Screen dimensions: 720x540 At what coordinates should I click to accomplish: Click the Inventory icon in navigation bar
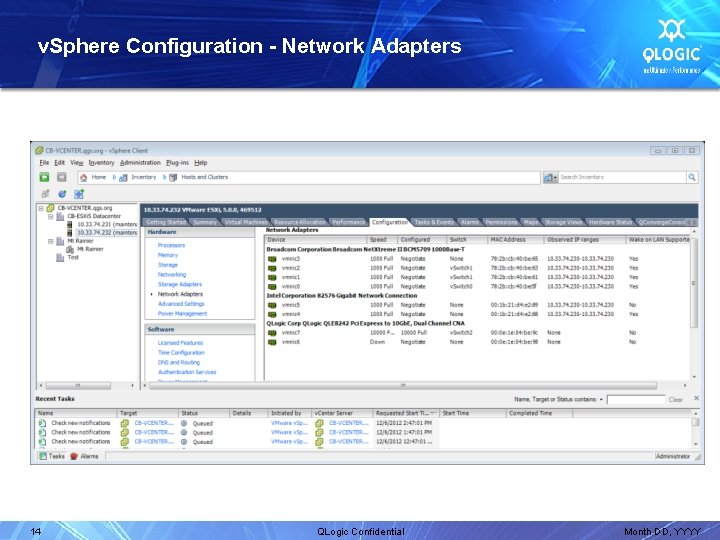[x=123, y=178]
